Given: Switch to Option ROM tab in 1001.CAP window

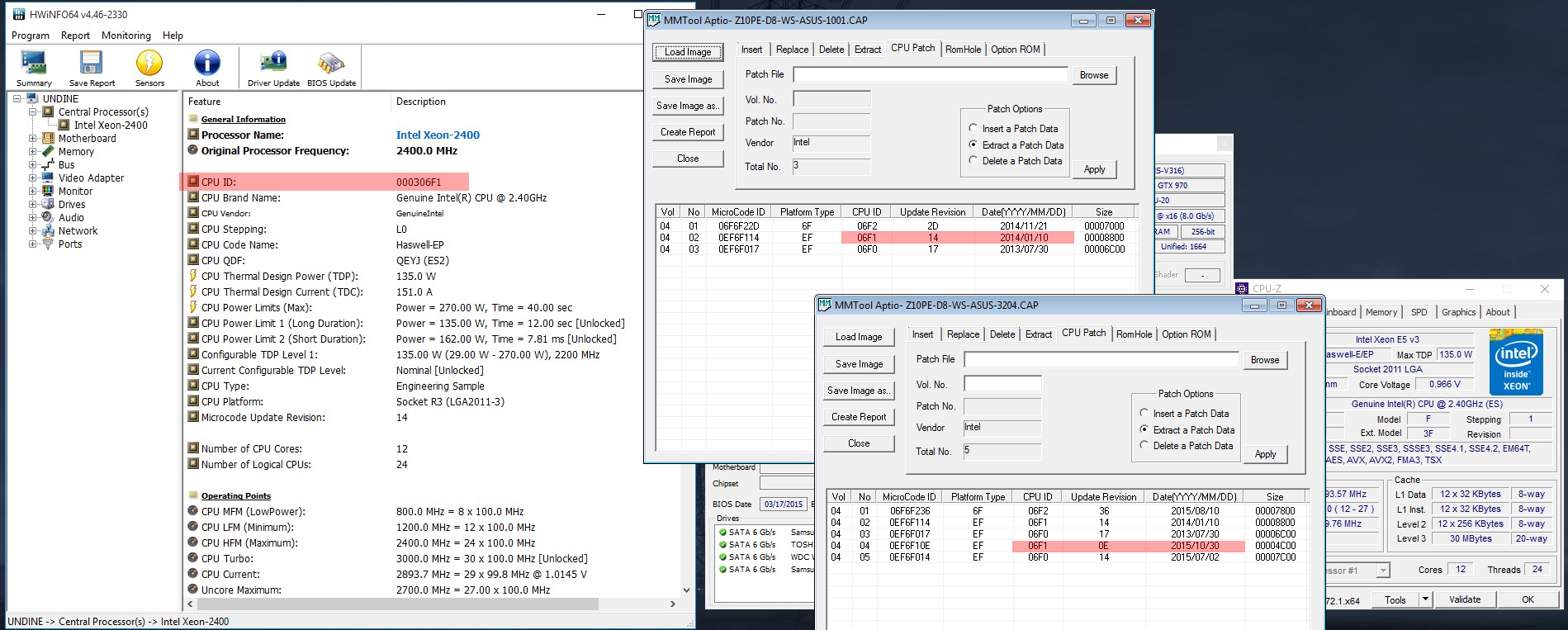Looking at the screenshot, I should pyautogui.click(x=1016, y=50).
